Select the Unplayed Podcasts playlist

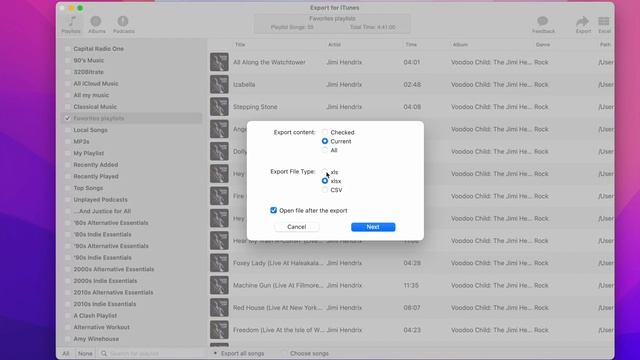100,200
